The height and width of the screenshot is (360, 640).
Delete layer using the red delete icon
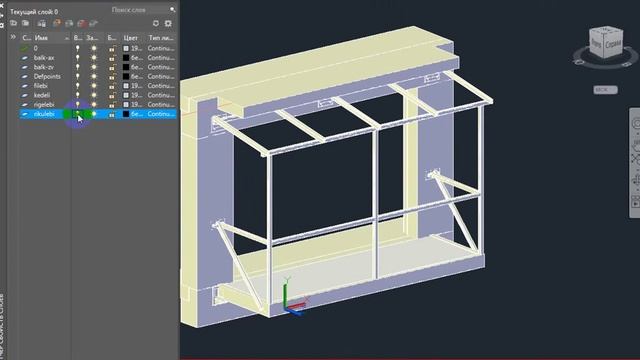[x=82, y=23]
